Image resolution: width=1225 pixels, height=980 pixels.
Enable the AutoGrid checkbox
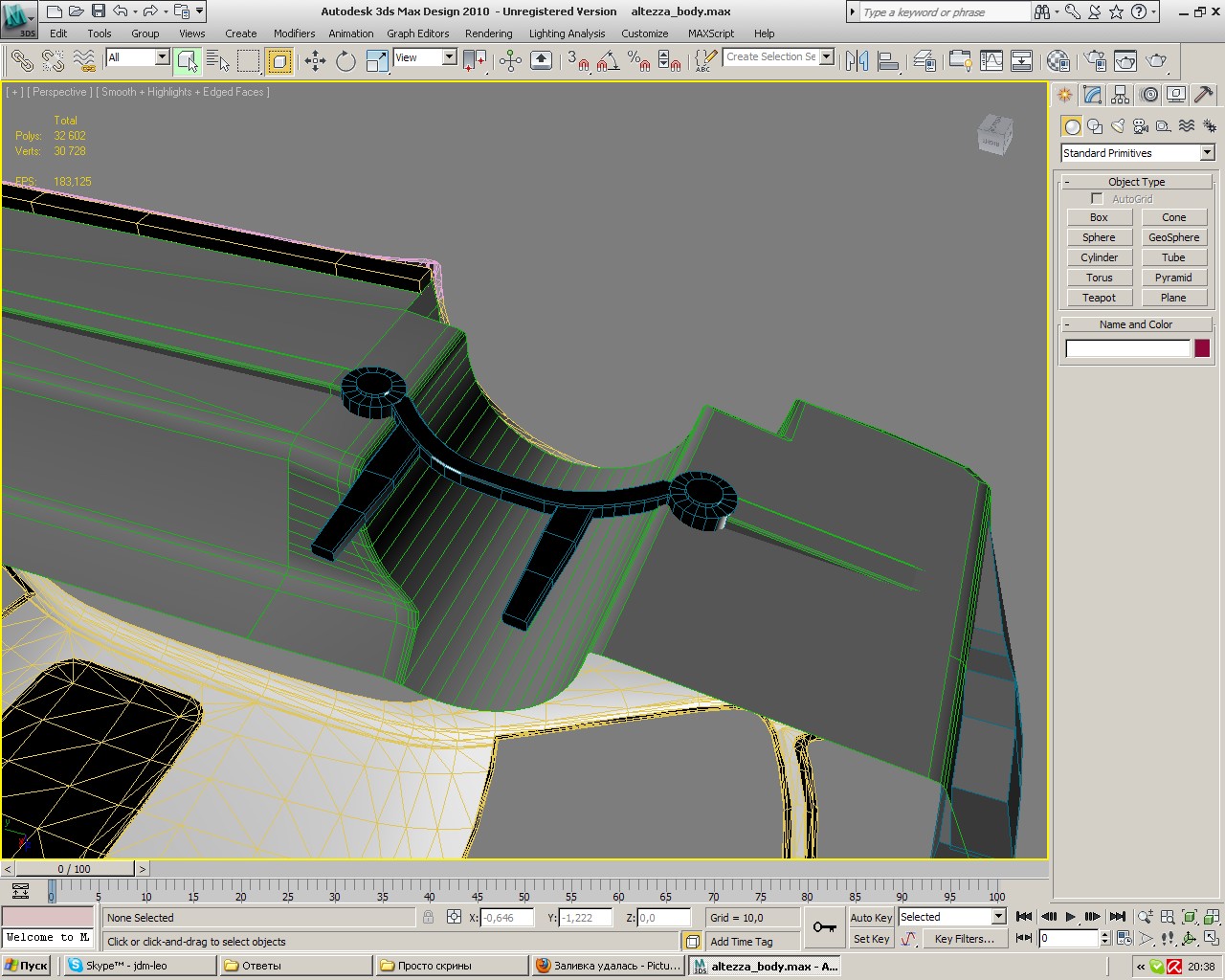click(x=1097, y=199)
